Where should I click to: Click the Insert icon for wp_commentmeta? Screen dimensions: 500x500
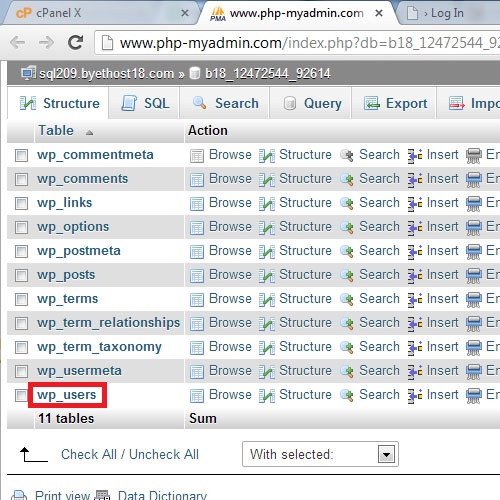(415, 155)
